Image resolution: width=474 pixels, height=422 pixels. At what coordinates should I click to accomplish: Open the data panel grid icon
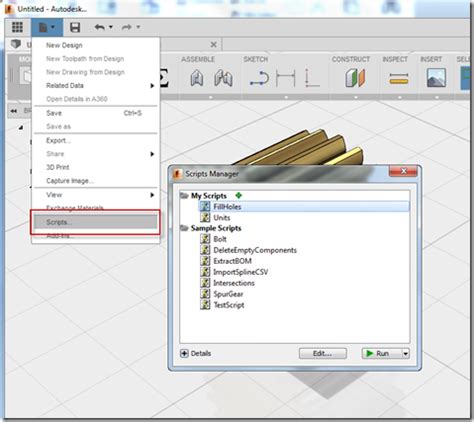tap(17, 27)
